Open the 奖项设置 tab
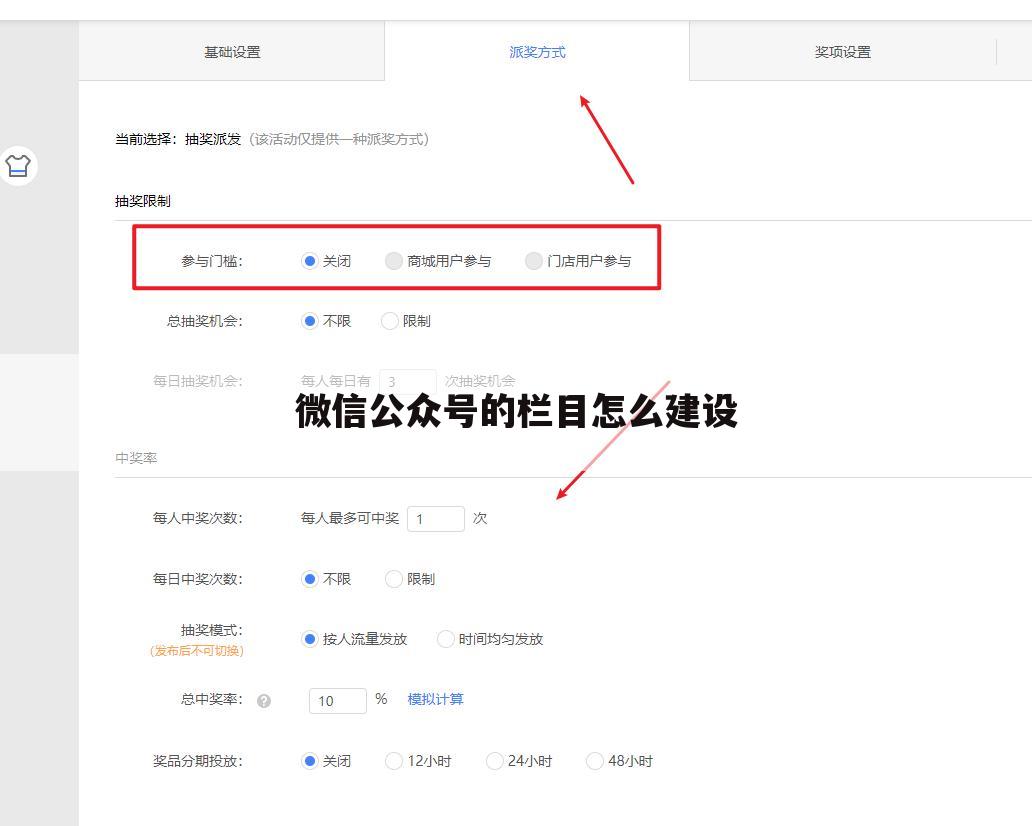This screenshot has width=1032, height=826. [843, 51]
